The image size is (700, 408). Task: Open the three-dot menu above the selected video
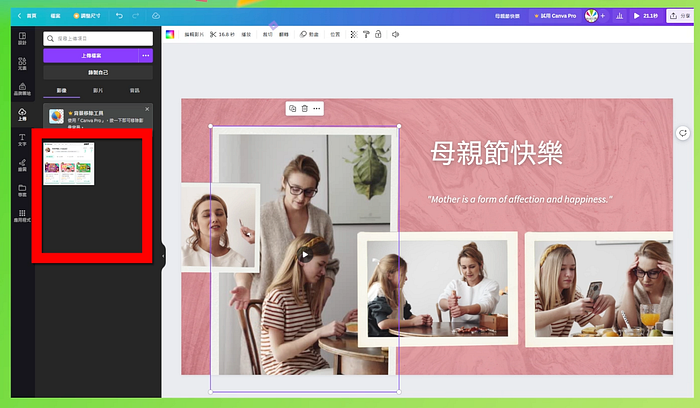pyautogui.click(x=317, y=108)
